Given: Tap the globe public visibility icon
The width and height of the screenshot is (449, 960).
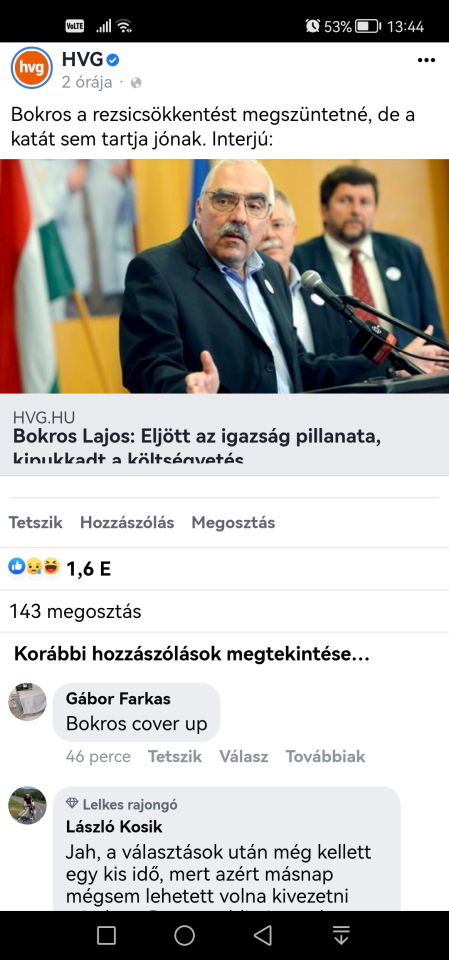Looking at the screenshot, I should pyautogui.click(x=136, y=83).
